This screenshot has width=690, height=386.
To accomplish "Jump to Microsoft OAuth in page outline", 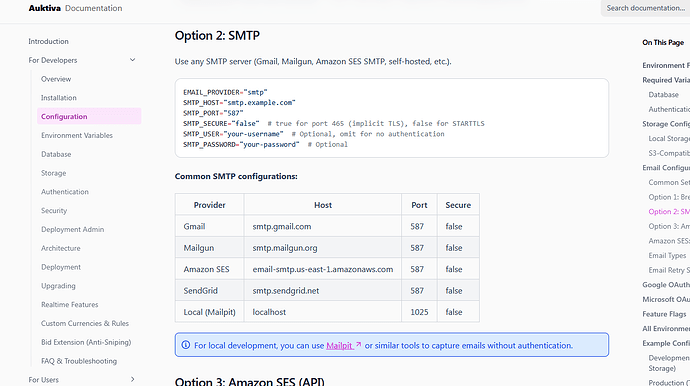I will tap(666, 299).
